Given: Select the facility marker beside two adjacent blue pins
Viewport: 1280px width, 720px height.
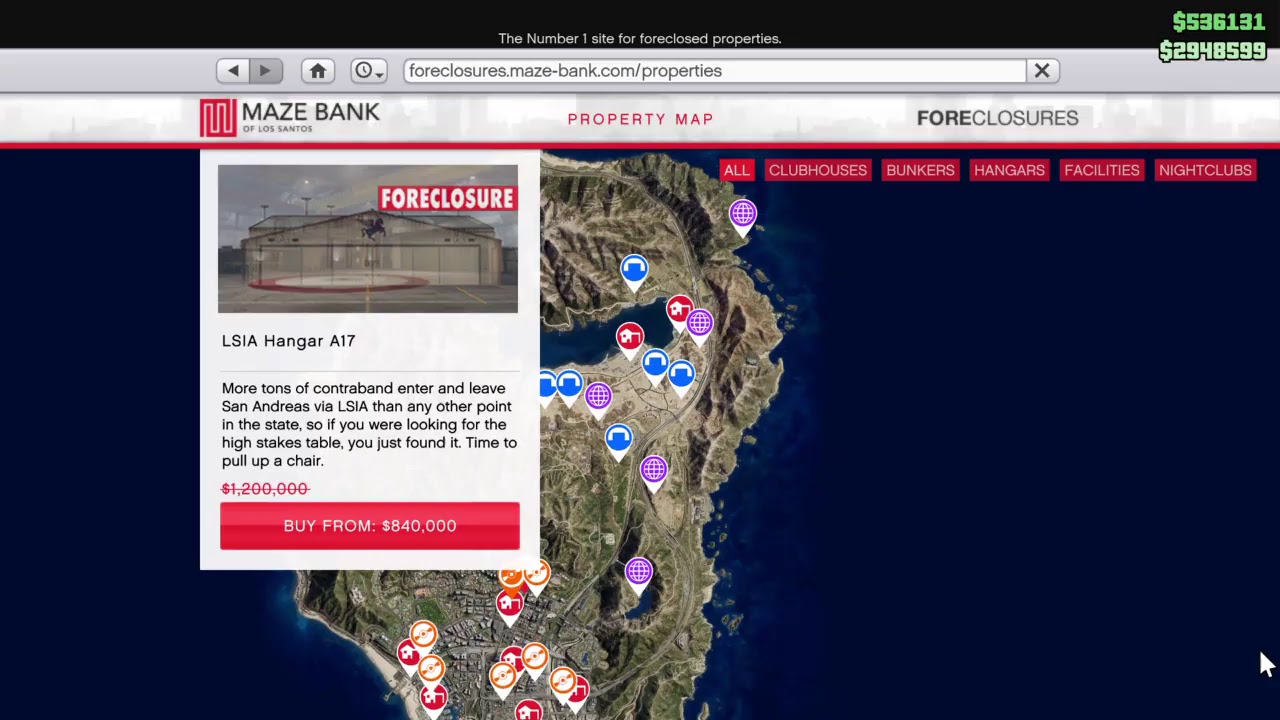Looking at the screenshot, I should point(598,398).
